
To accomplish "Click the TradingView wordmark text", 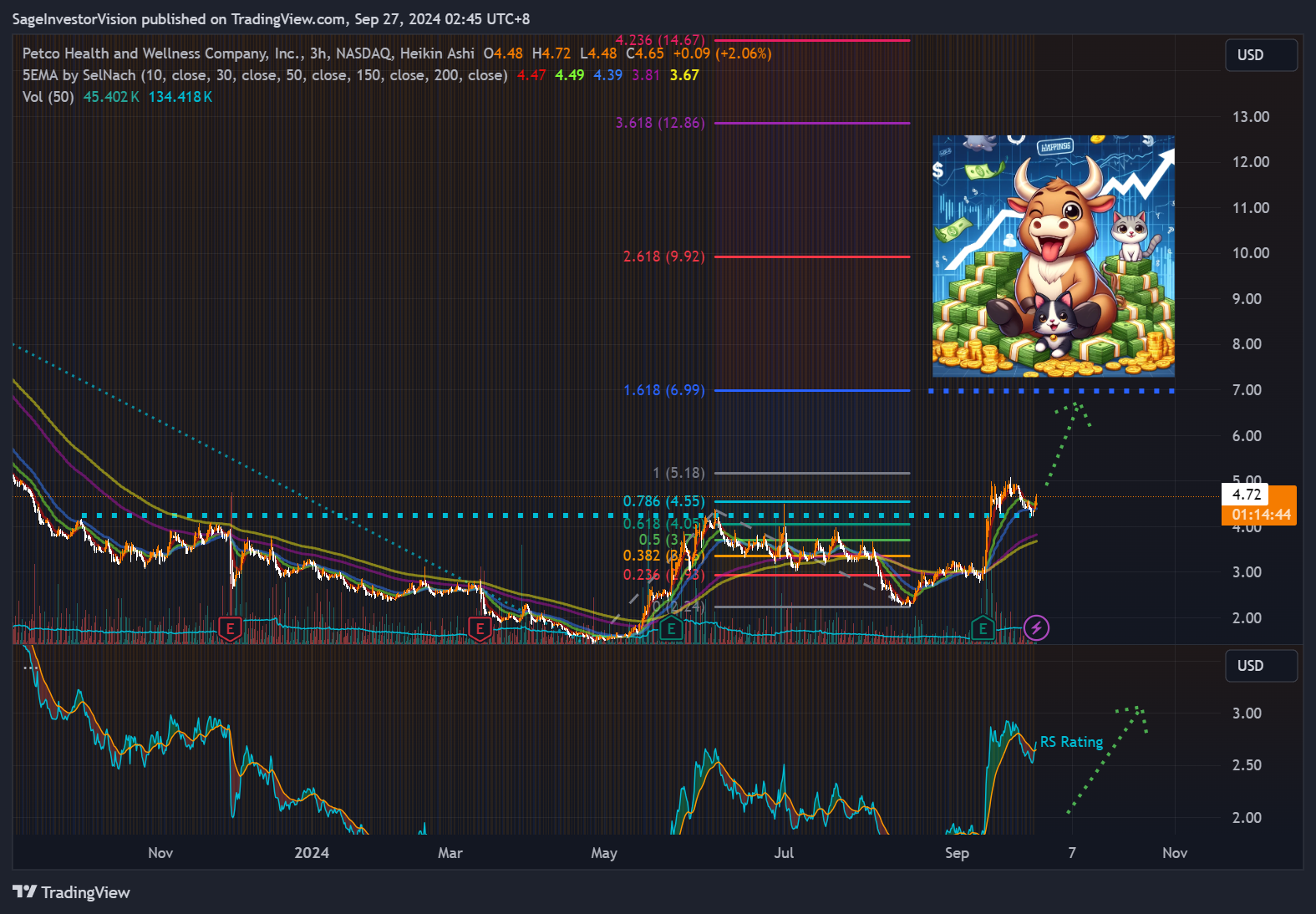I will pos(85,892).
